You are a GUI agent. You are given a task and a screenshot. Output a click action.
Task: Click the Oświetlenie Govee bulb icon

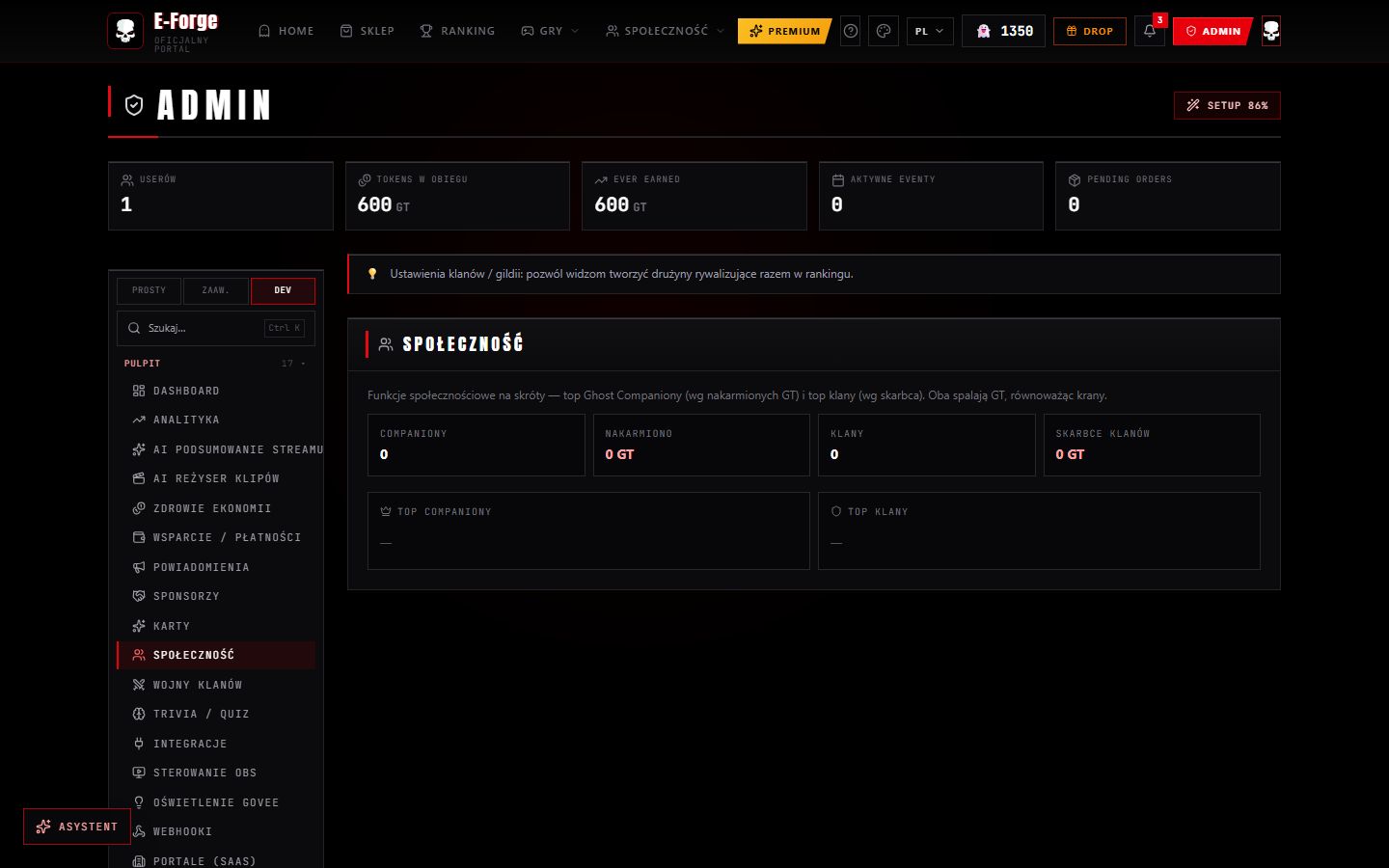point(139,802)
